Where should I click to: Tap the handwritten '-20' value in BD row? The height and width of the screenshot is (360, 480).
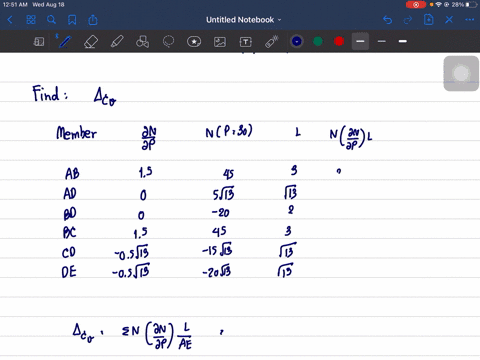tap(221, 212)
